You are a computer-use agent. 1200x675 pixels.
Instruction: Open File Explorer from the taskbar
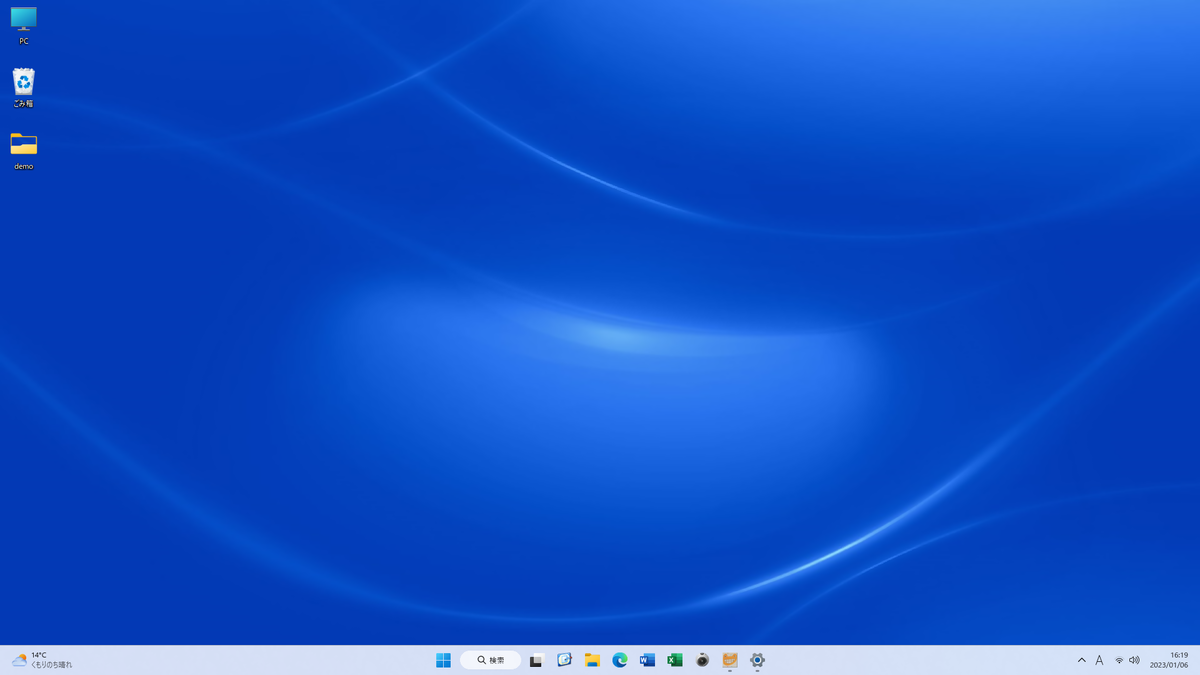pyautogui.click(x=592, y=660)
